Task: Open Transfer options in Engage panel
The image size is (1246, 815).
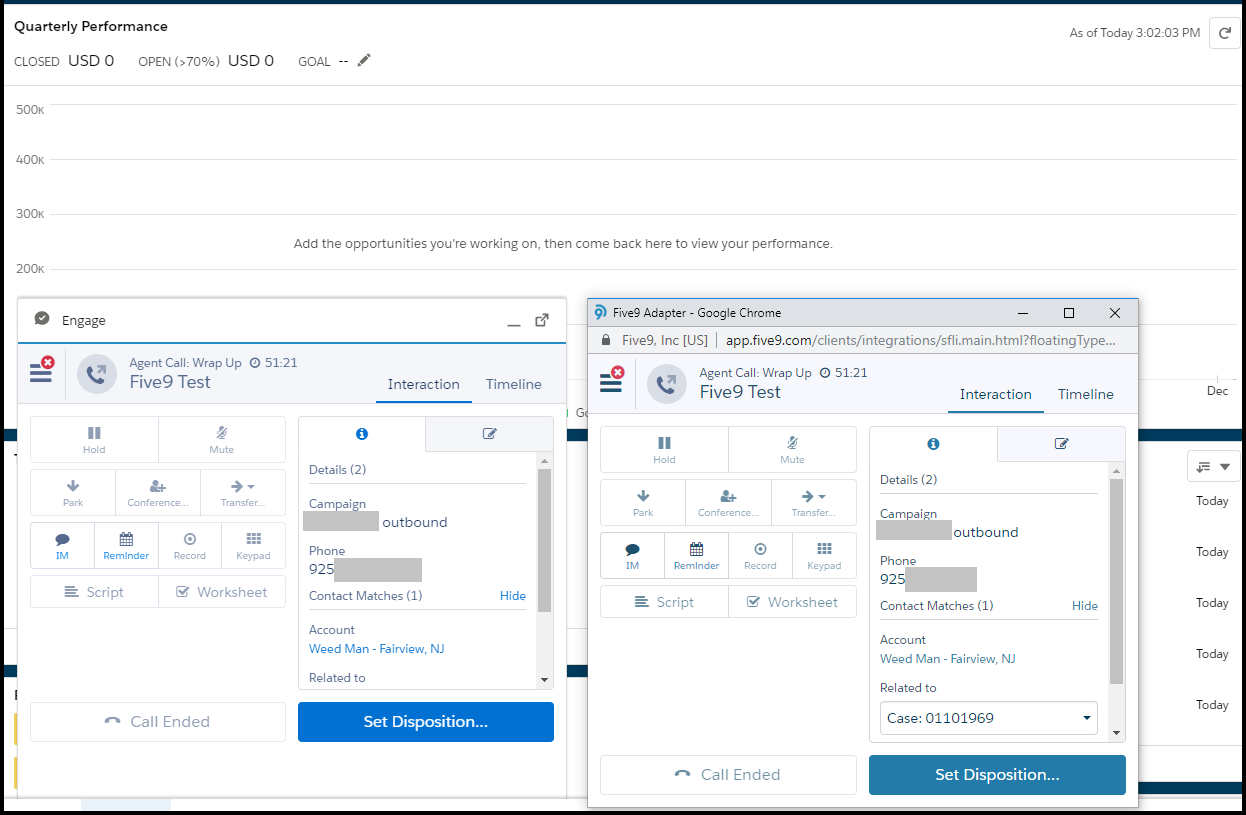Action: (x=243, y=493)
